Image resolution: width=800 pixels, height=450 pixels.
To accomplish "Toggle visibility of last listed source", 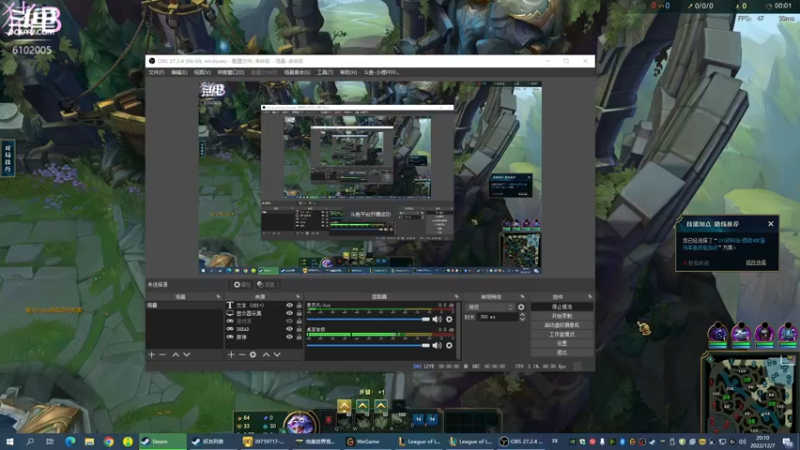I will point(289,337).
